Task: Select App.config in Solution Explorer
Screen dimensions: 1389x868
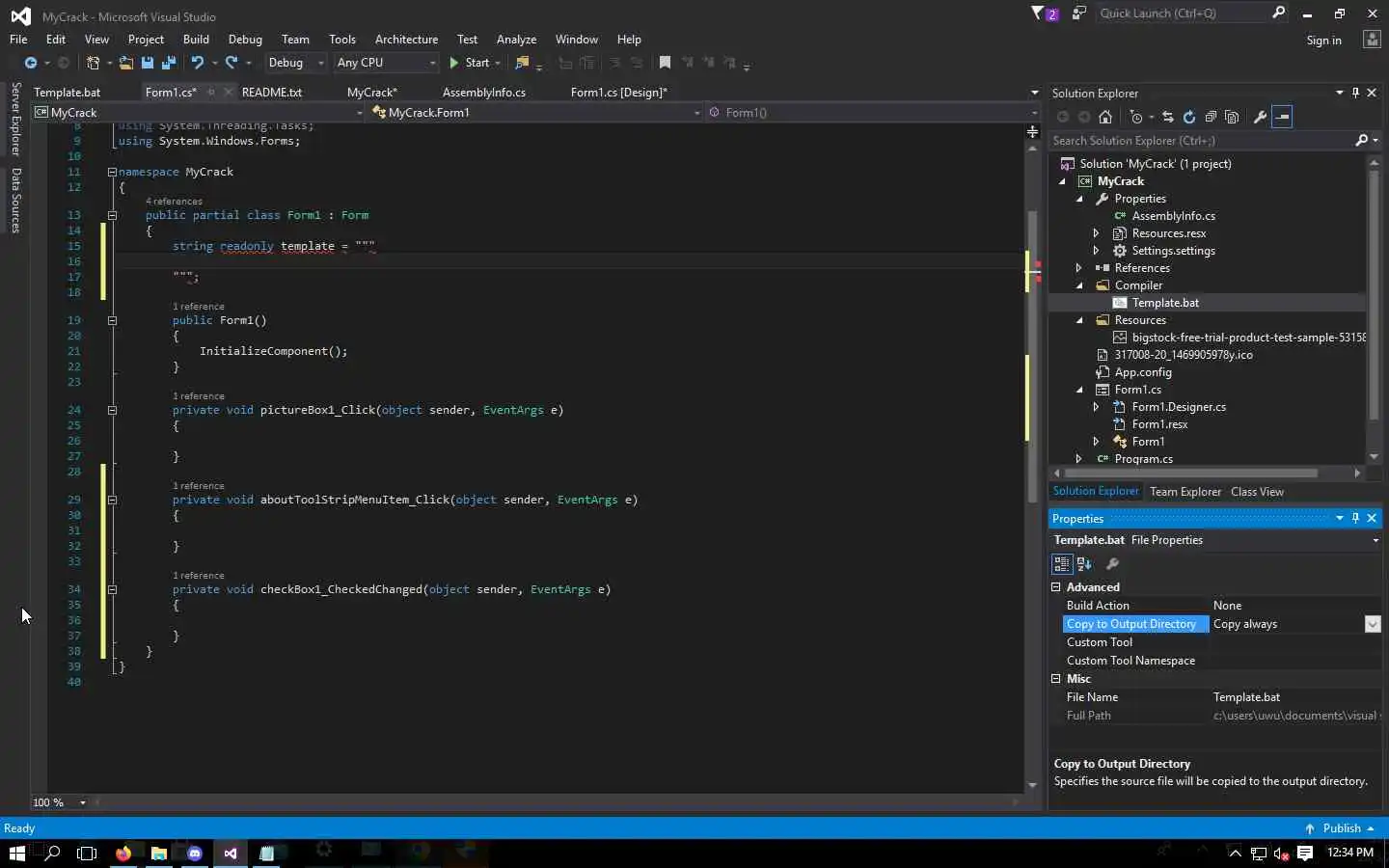Action: tap(1143, 372)
